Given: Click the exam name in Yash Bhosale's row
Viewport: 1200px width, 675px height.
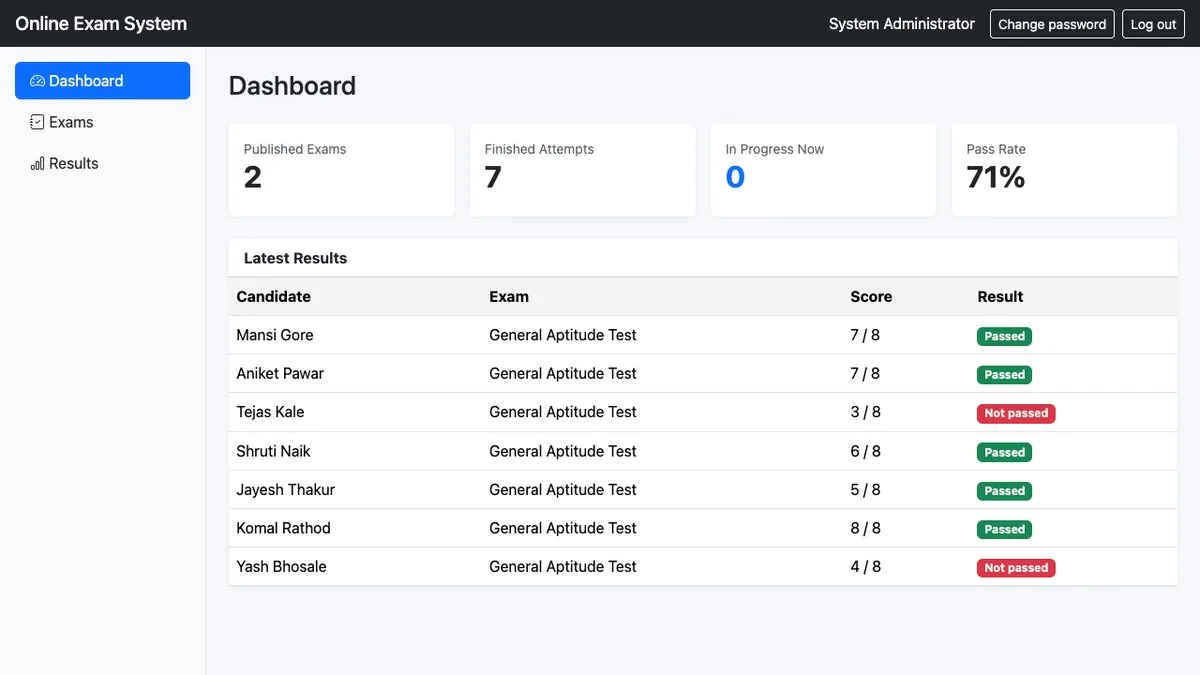Looking at the screenshot, I should point(563,567).
